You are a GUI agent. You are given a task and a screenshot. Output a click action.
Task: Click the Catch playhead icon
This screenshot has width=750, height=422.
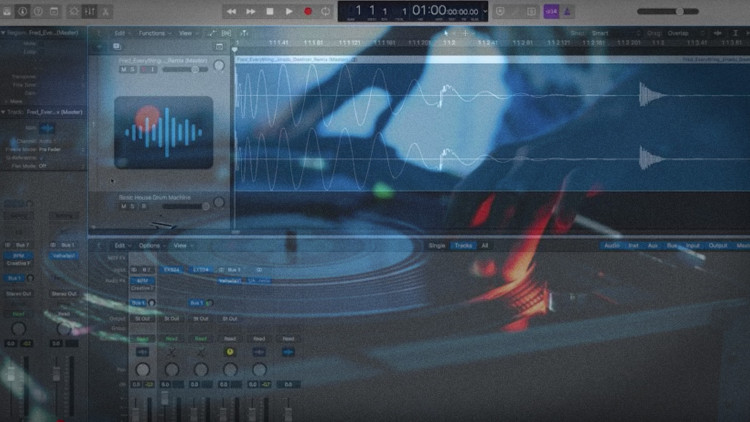244,33
